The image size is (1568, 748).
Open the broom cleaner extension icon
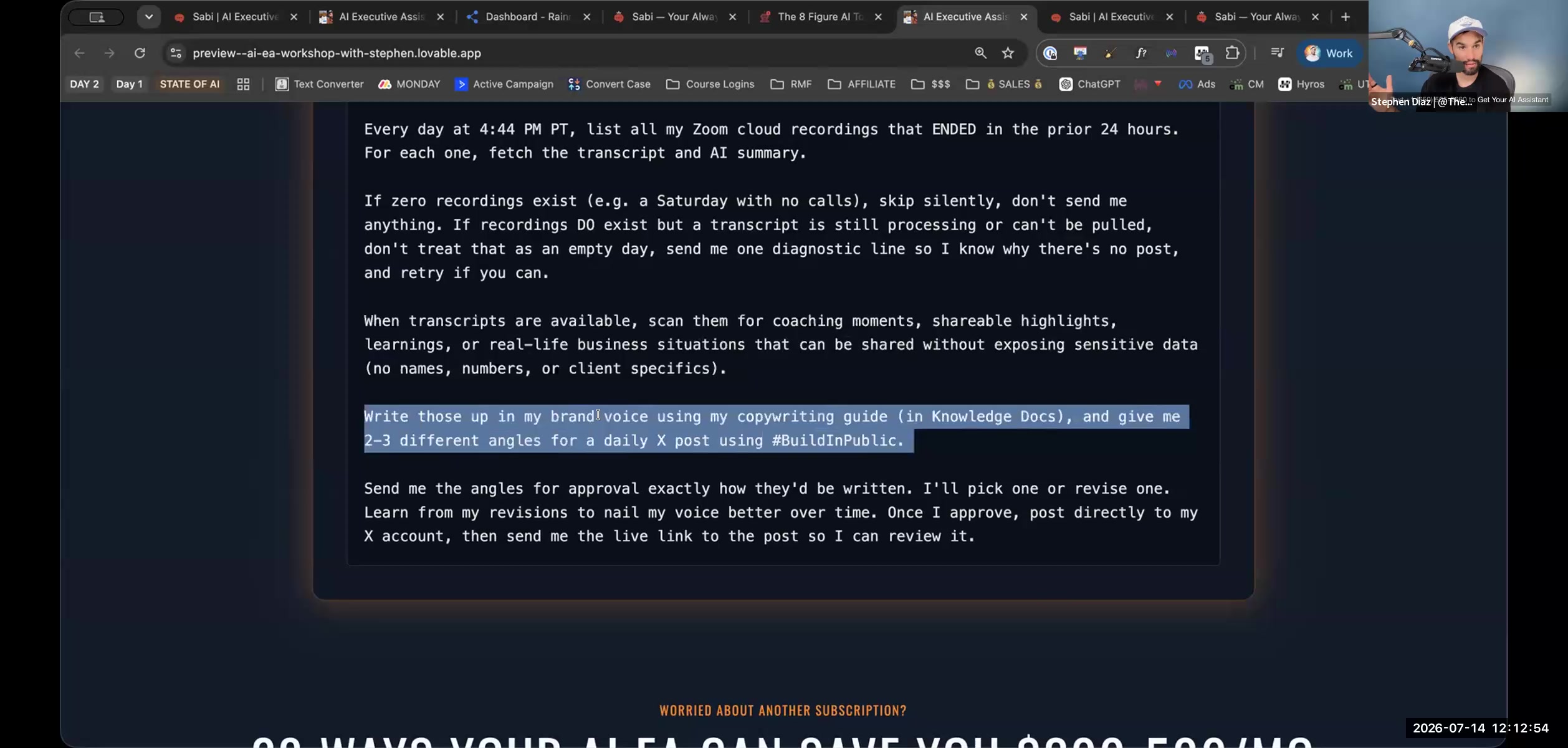click(x=1110, y=53)
